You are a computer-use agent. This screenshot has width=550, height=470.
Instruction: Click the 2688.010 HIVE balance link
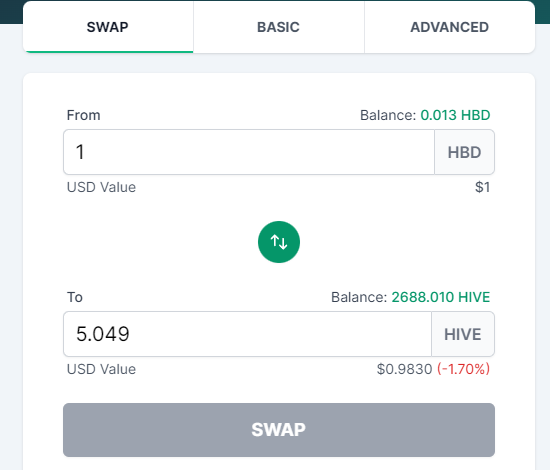441,297
